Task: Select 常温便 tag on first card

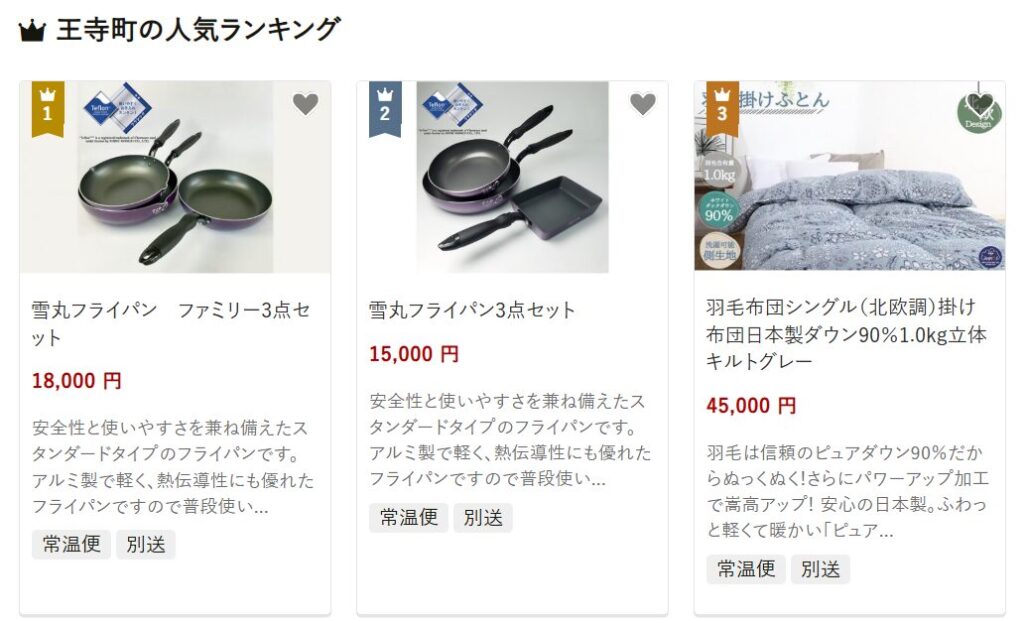Action: tap(72, 544)
